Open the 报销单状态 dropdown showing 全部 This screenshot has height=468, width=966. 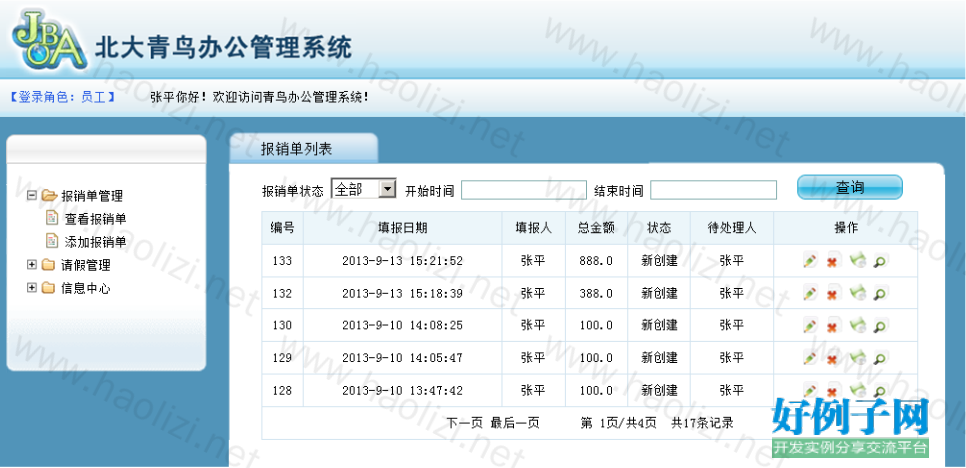tap(364, 189)
